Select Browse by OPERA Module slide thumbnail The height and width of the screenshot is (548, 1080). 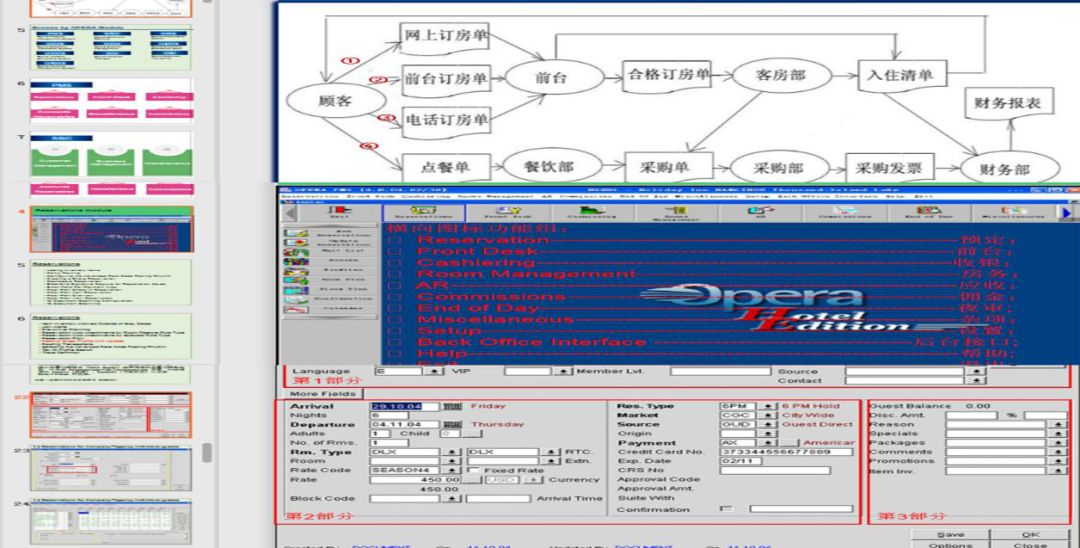point(111,48)
